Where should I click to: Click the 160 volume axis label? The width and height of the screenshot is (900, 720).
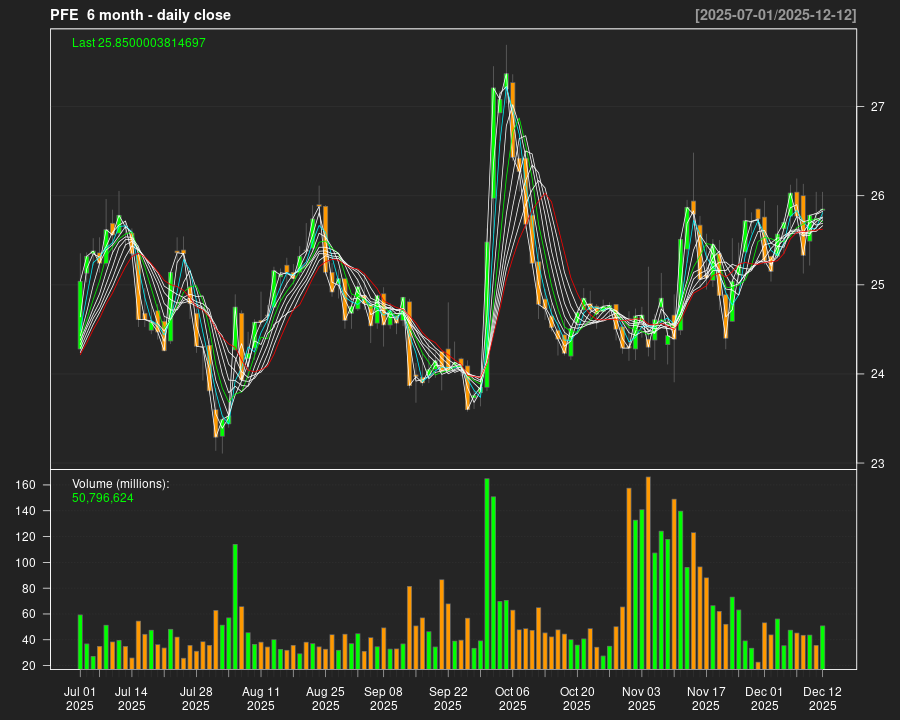(x=53, y=485)
